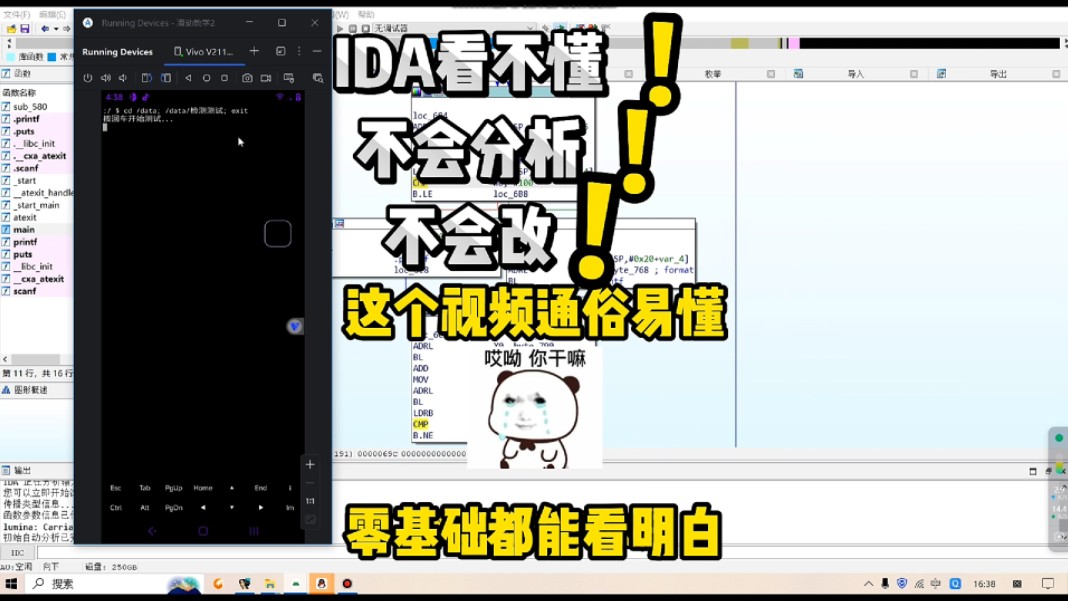The width and height of the screenshot is (1068, 601).
Task: Toggle the Ctrl key on the virtual keyboard
Action: click(116, 507)
